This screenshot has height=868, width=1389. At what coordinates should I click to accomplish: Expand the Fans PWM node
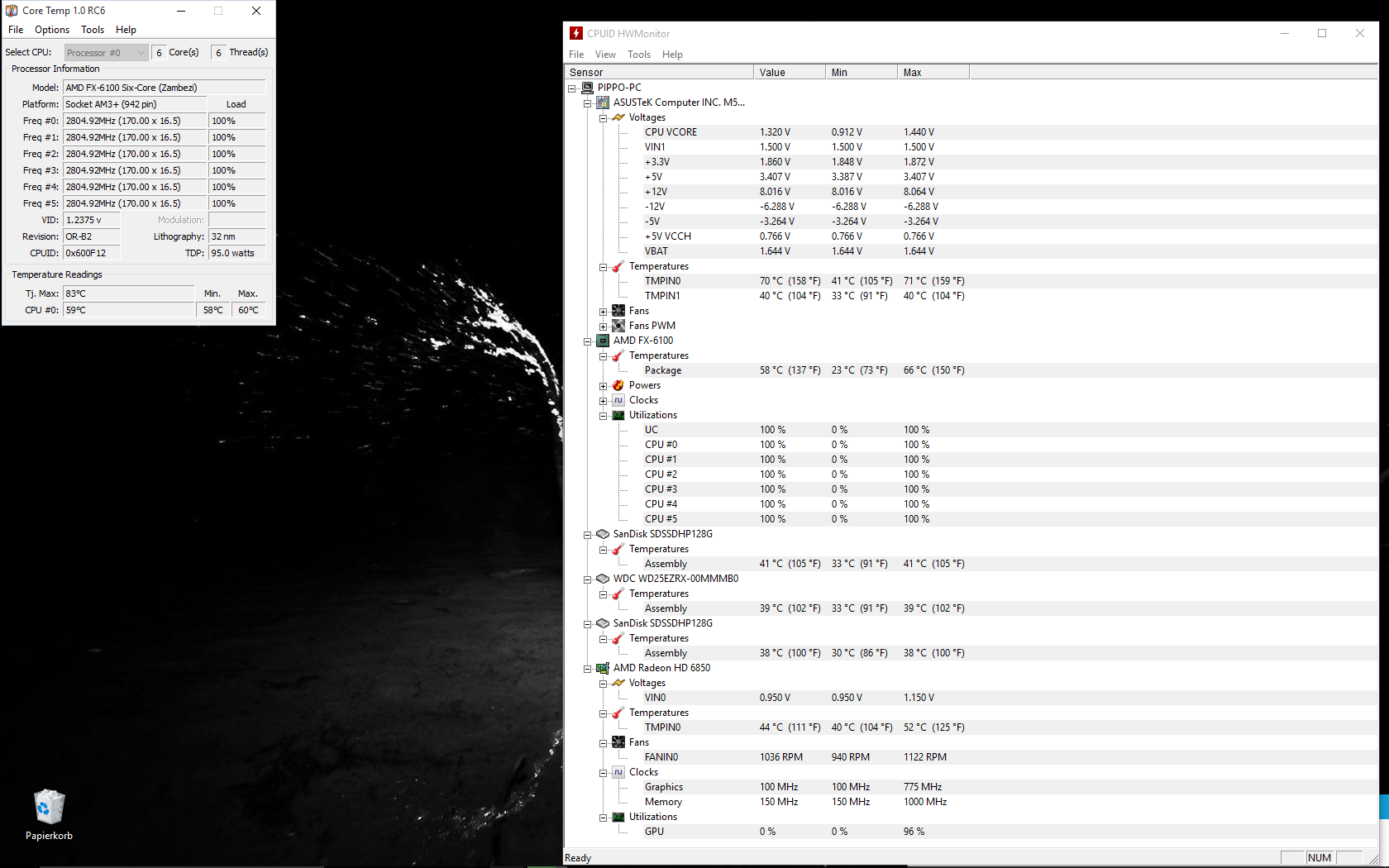pos(604,327)
